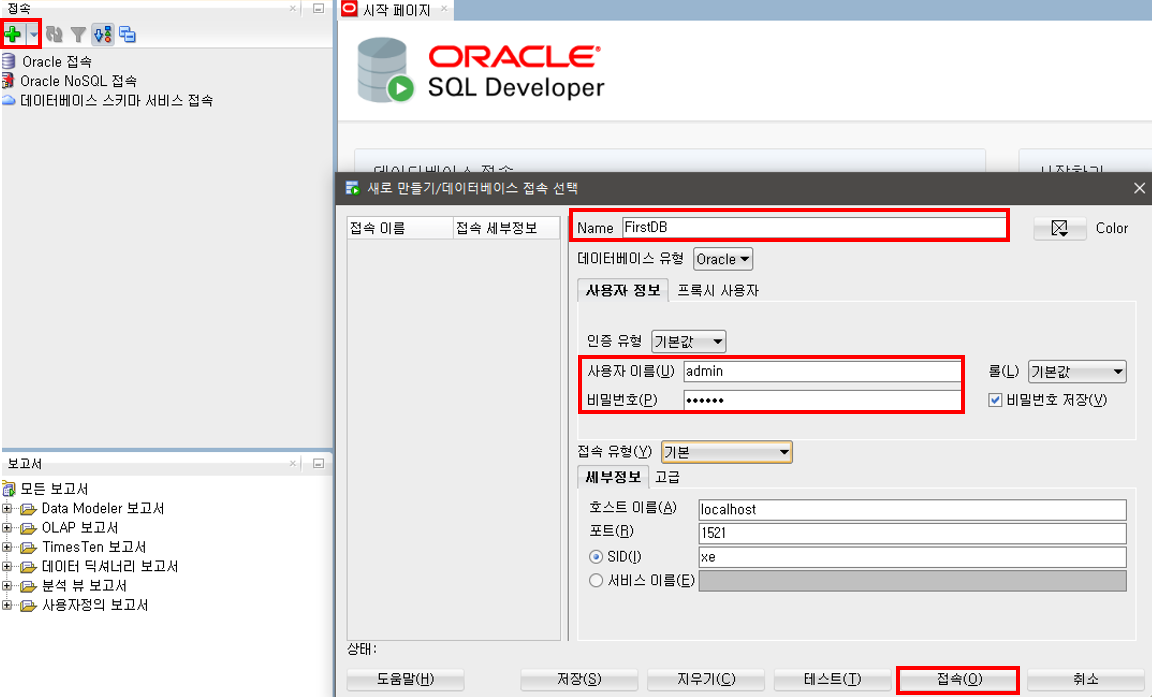Open the 롤 role dropdown
1152x697 pixels.
point(1077,372)
